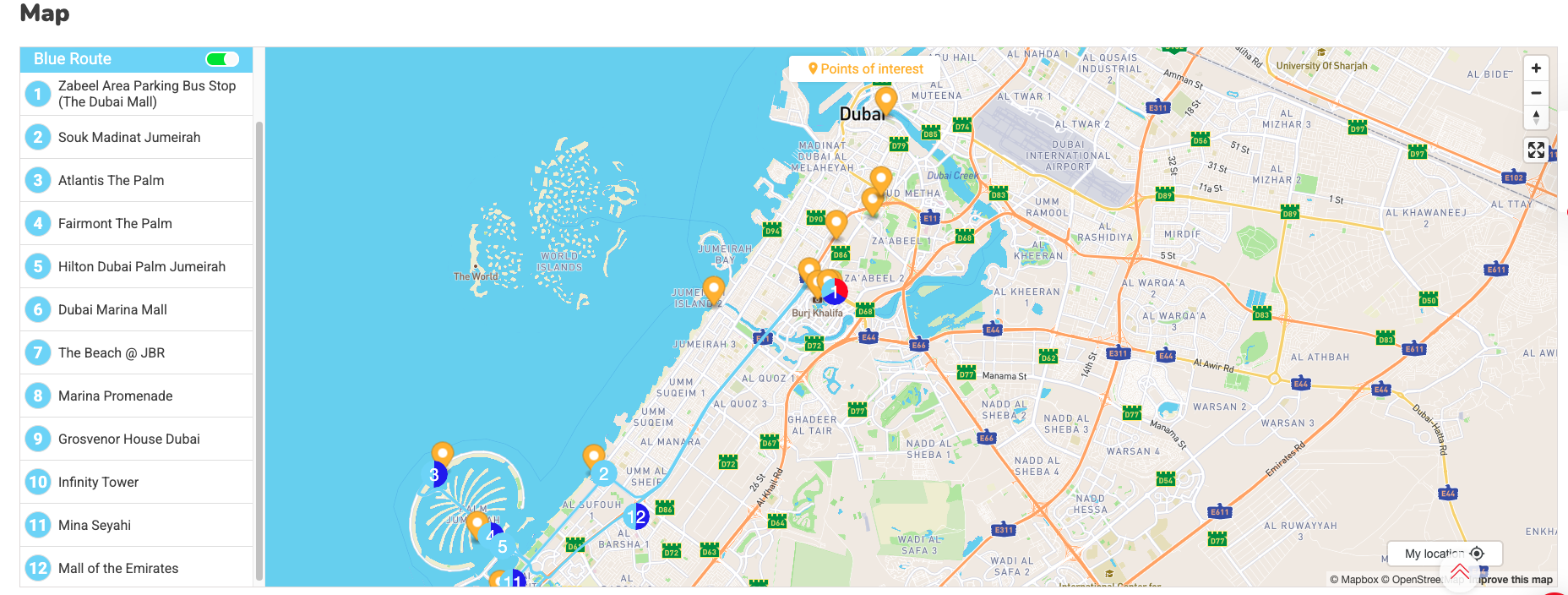Click the number 9 stop badge in list
The width and height of the screenshot is (1568, 595).
38,439
